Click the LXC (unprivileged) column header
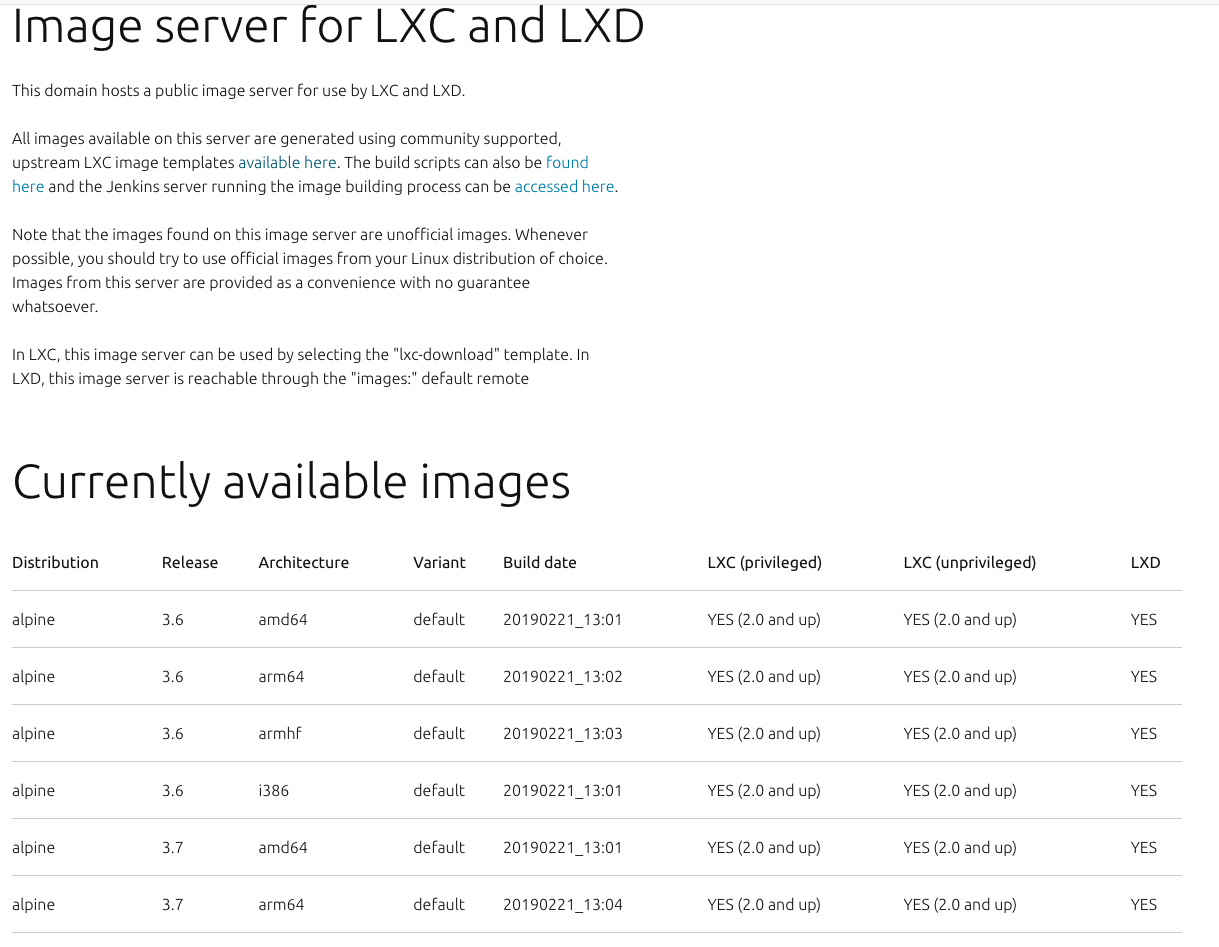This screenshot has width=1219, height=947. pos(969,562)
